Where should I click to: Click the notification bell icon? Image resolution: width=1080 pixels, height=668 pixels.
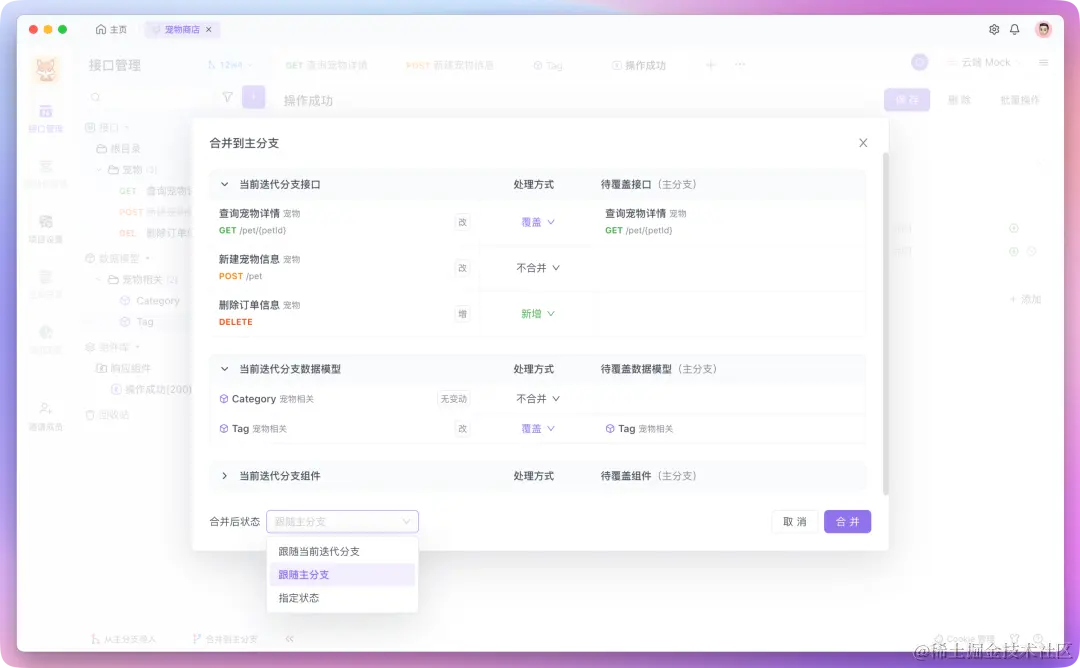click(1014, 29)
